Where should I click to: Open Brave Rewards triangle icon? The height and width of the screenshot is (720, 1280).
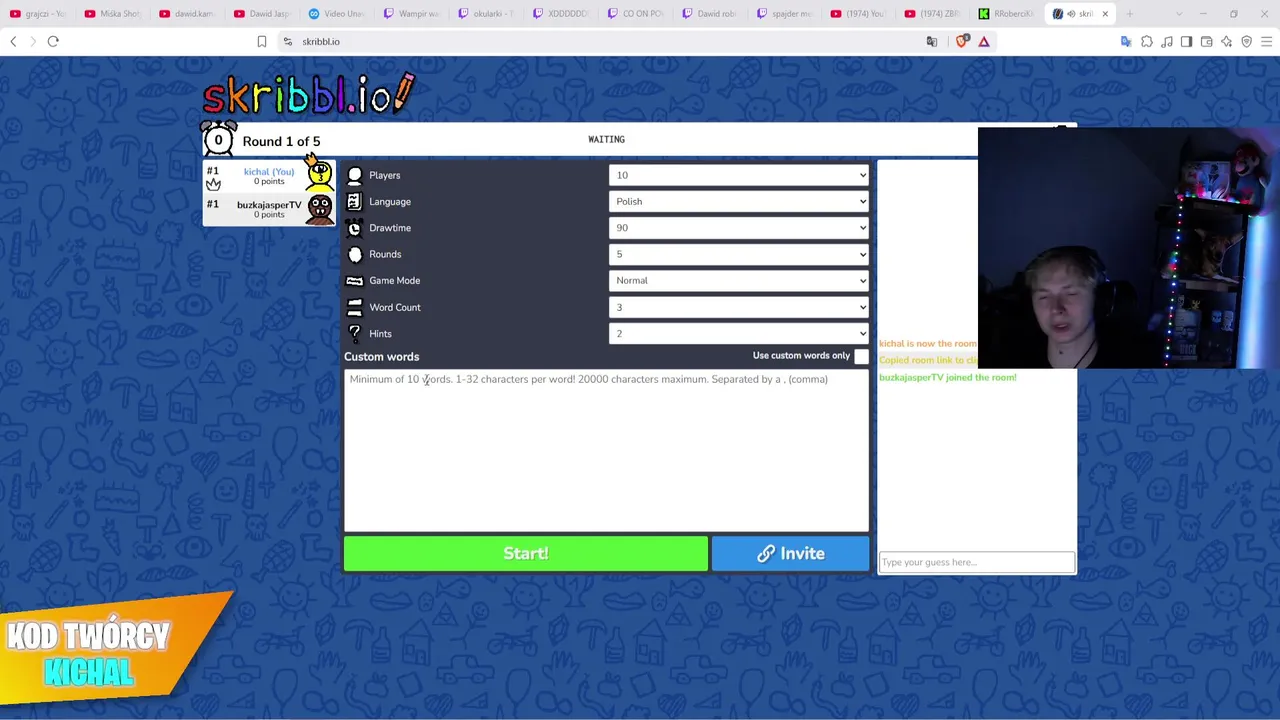point(984,41)
